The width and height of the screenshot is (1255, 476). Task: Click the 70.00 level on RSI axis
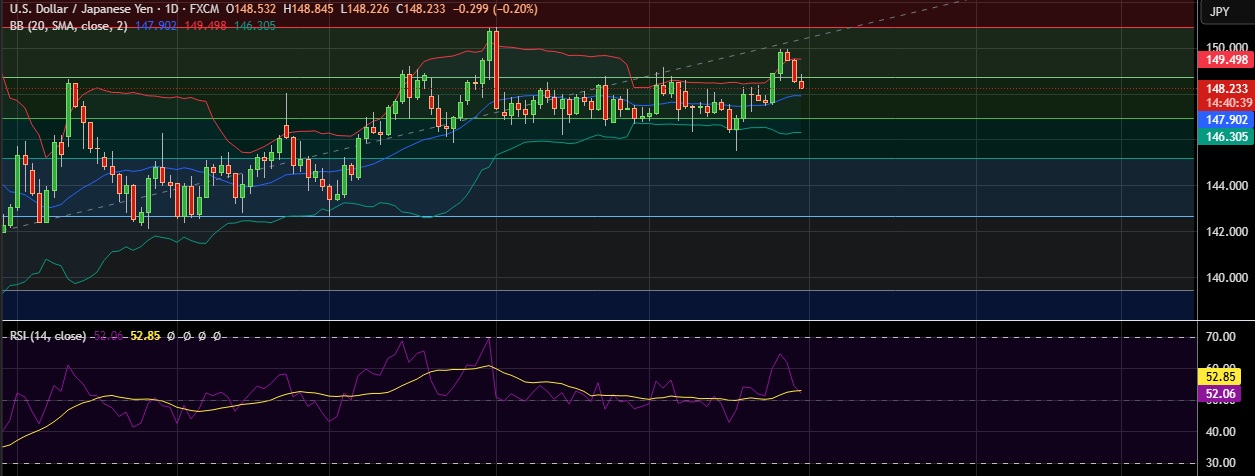1223,337
